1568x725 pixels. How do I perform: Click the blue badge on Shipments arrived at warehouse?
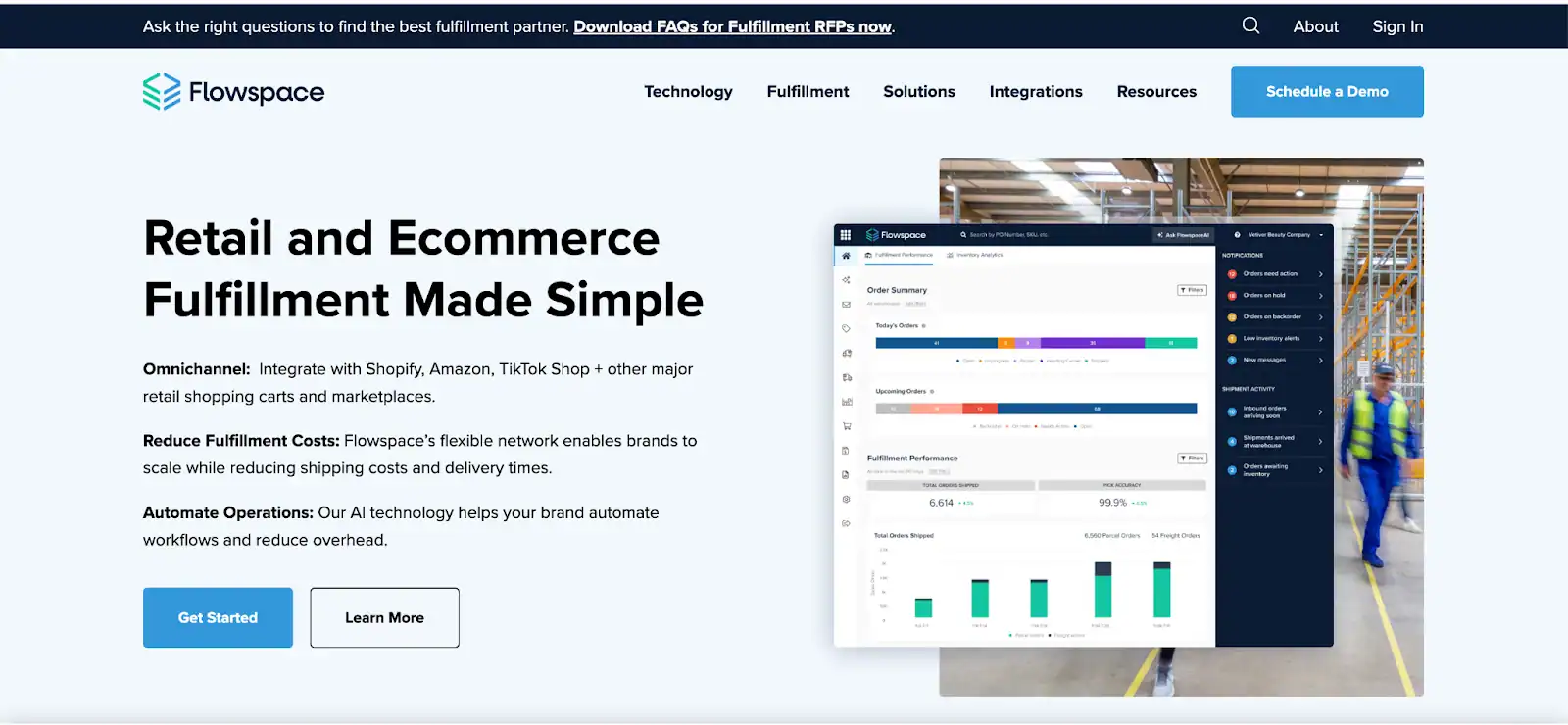(1232, 442)
